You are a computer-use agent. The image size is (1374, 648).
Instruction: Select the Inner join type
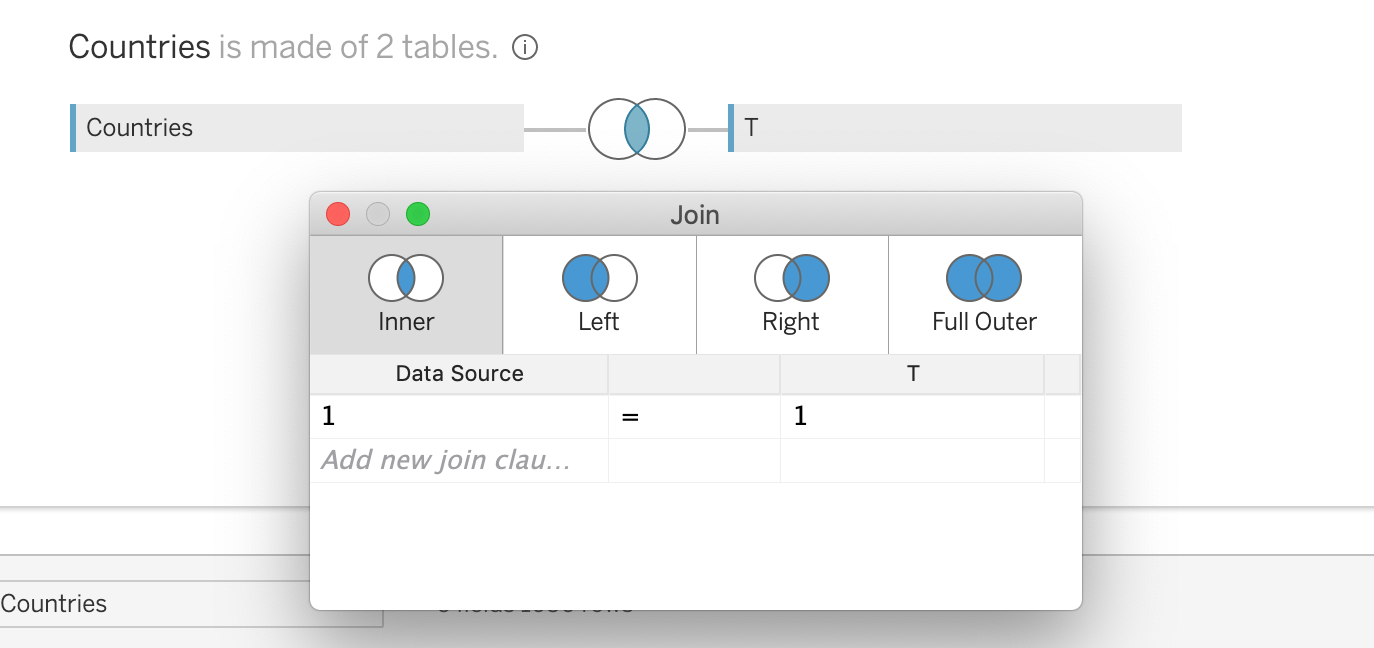click(x=406, y=295)
